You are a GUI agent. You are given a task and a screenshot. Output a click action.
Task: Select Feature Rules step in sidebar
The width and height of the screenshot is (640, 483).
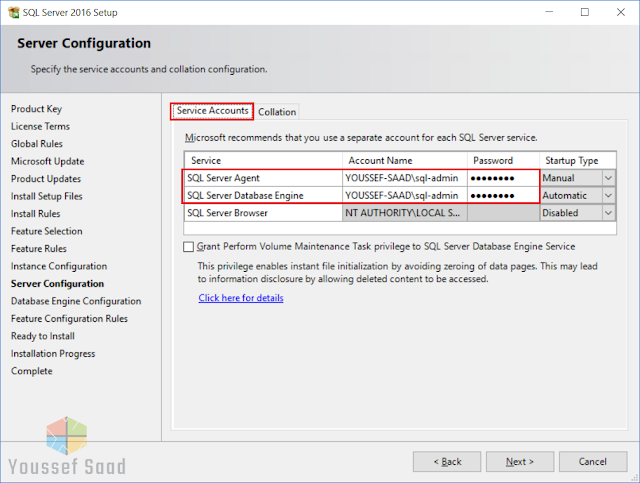coord(39,249)
